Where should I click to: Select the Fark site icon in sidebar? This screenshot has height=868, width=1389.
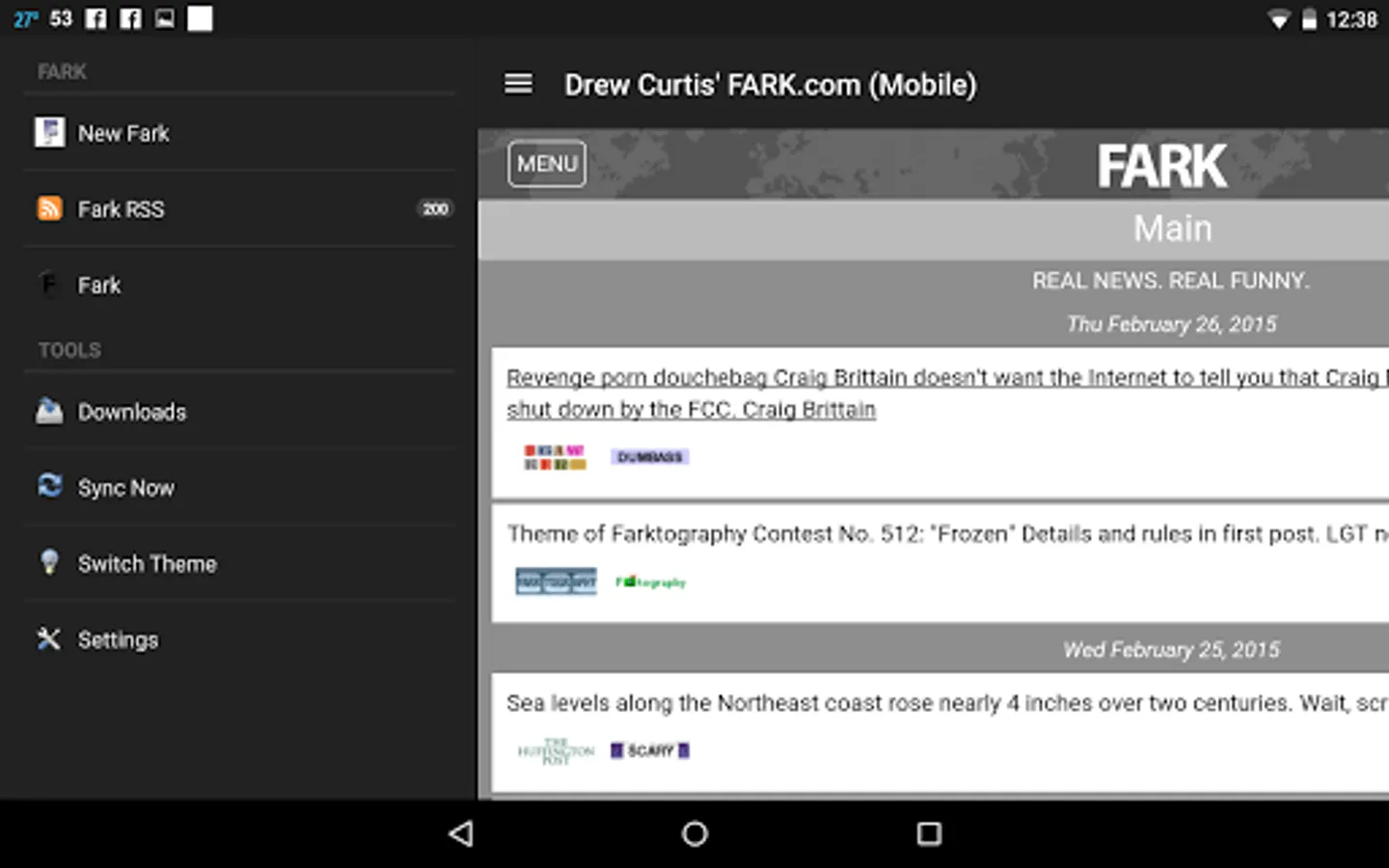[49, 285]
